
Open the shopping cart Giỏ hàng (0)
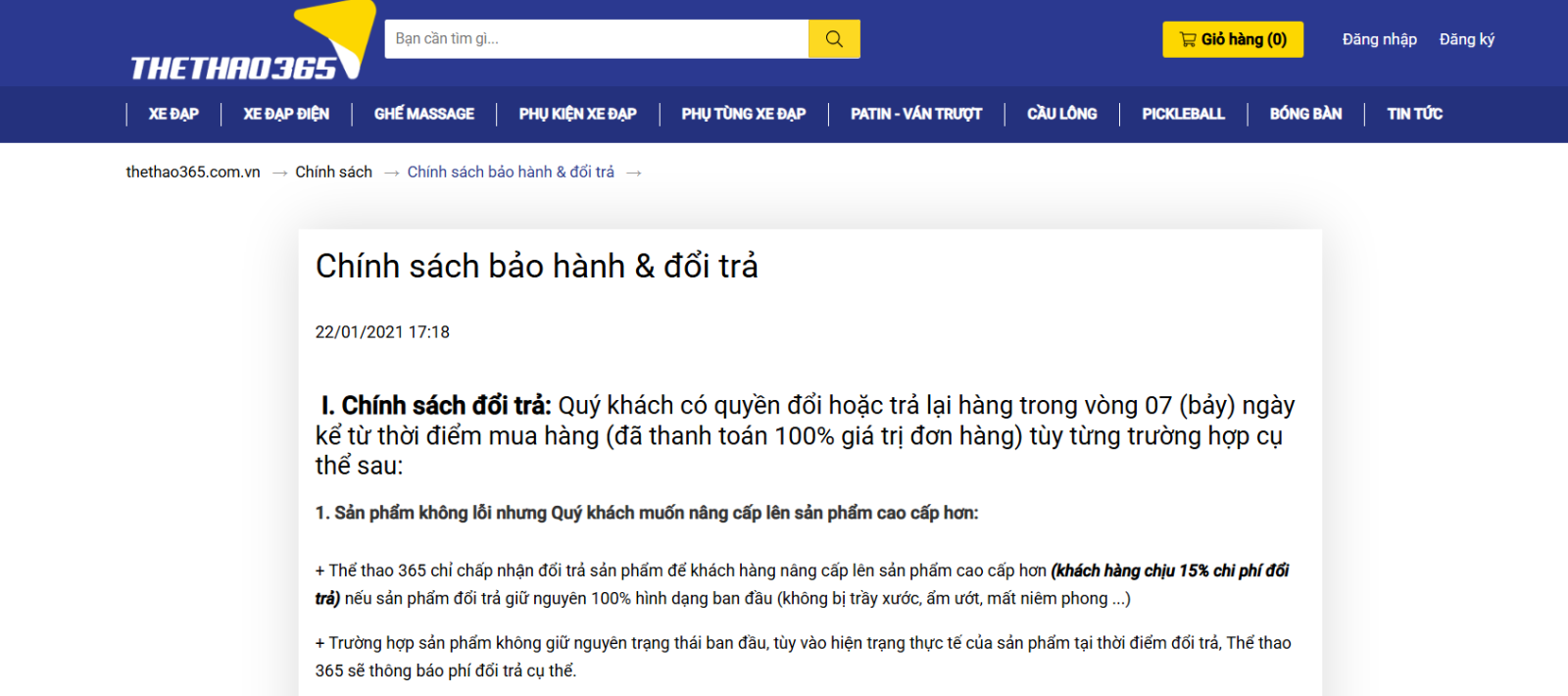1232,39
